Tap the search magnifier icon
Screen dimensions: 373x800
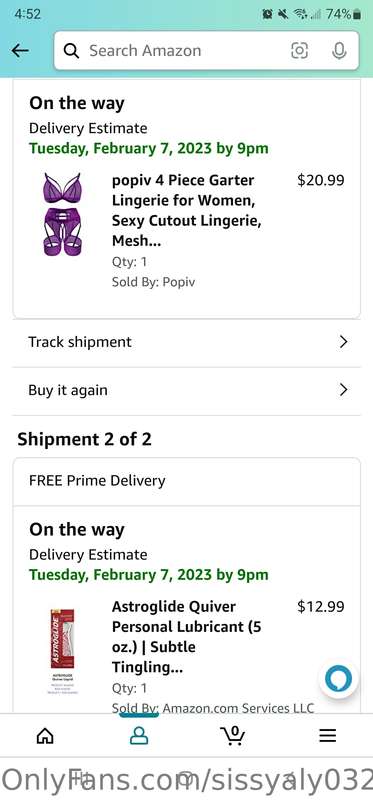(x=72, y=51)
